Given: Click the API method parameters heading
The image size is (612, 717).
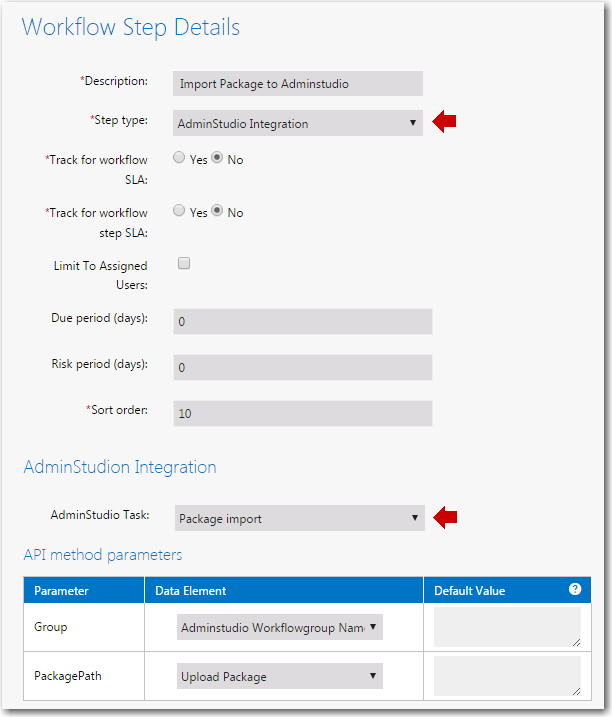Looking at the screenshot, I should point(103,555).
